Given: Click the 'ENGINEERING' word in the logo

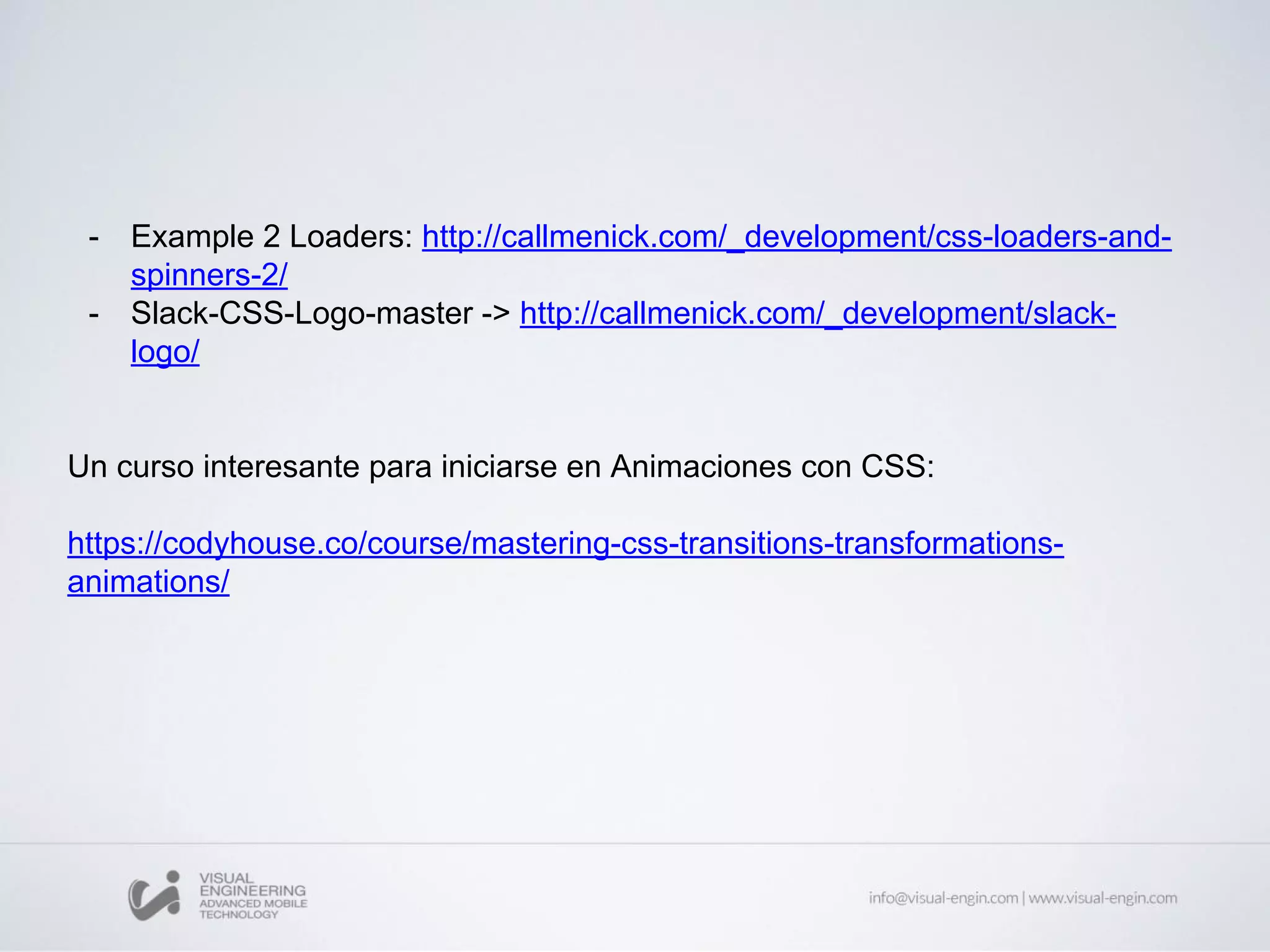Looking at the screenshot, I should 252,891.
